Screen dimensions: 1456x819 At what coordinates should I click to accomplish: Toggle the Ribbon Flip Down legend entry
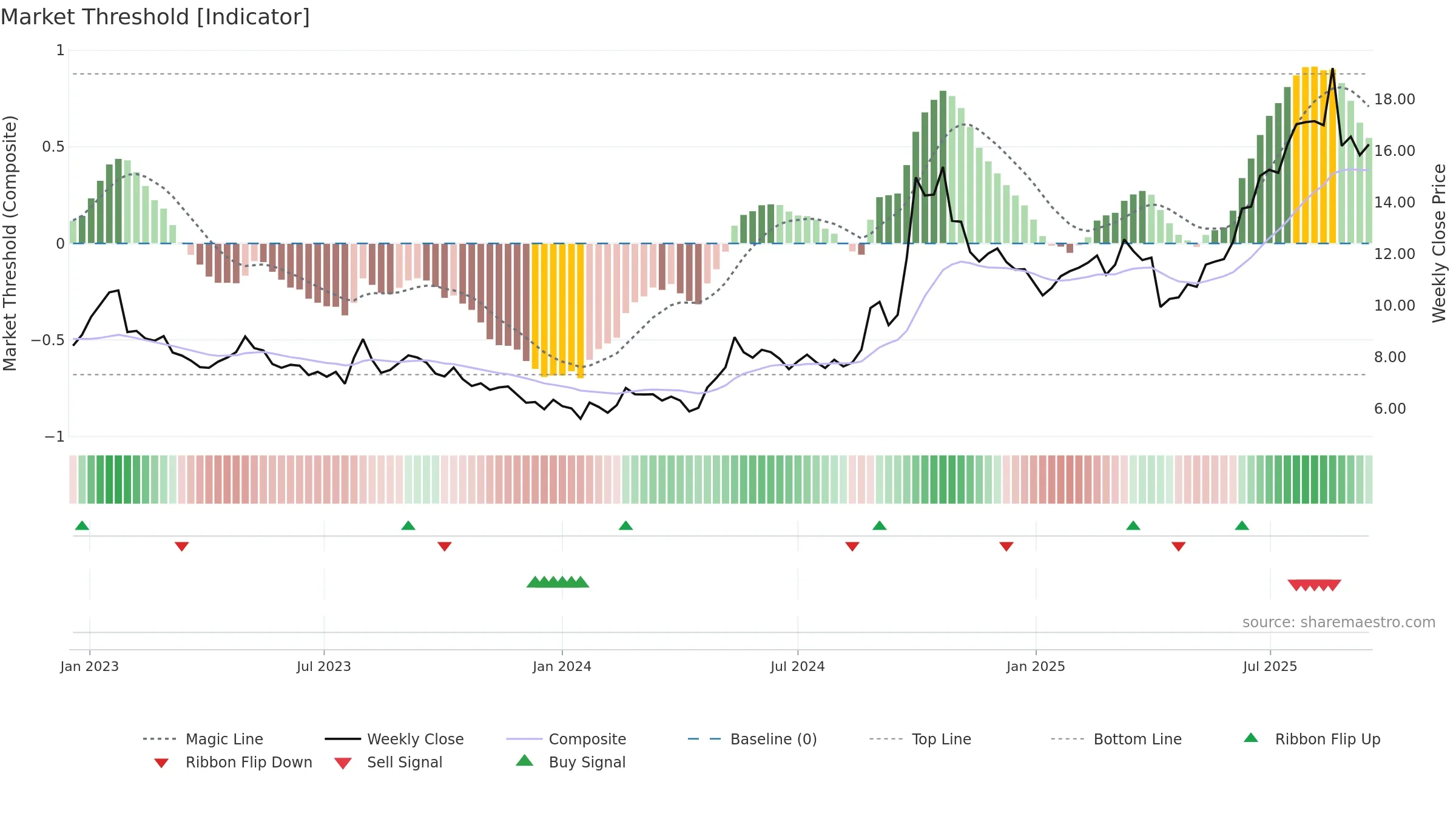tap(233, 762)
